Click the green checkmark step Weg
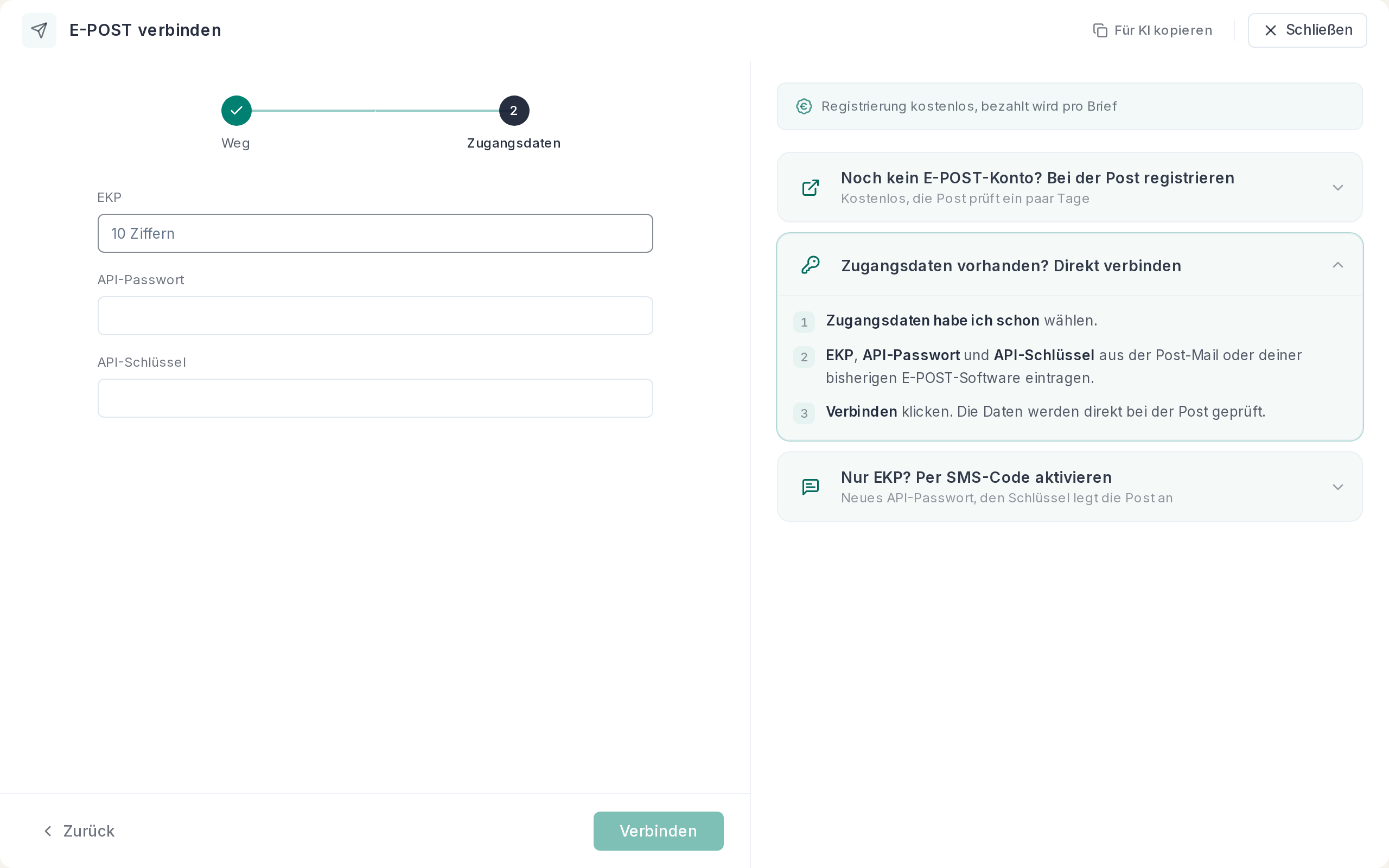The height and width of the screenshot is (868, 1389). pos(237,110)
